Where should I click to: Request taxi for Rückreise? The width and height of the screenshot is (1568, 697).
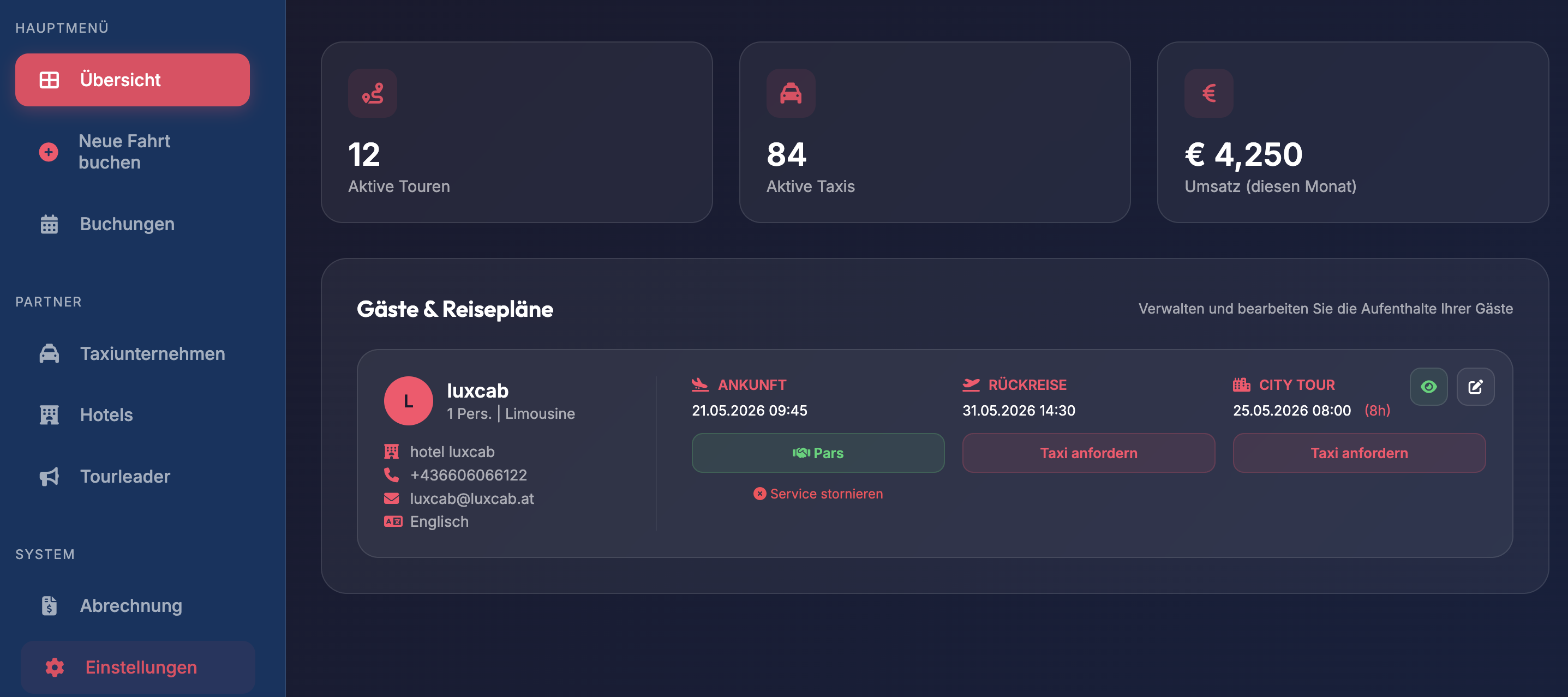pos(1088,453)
